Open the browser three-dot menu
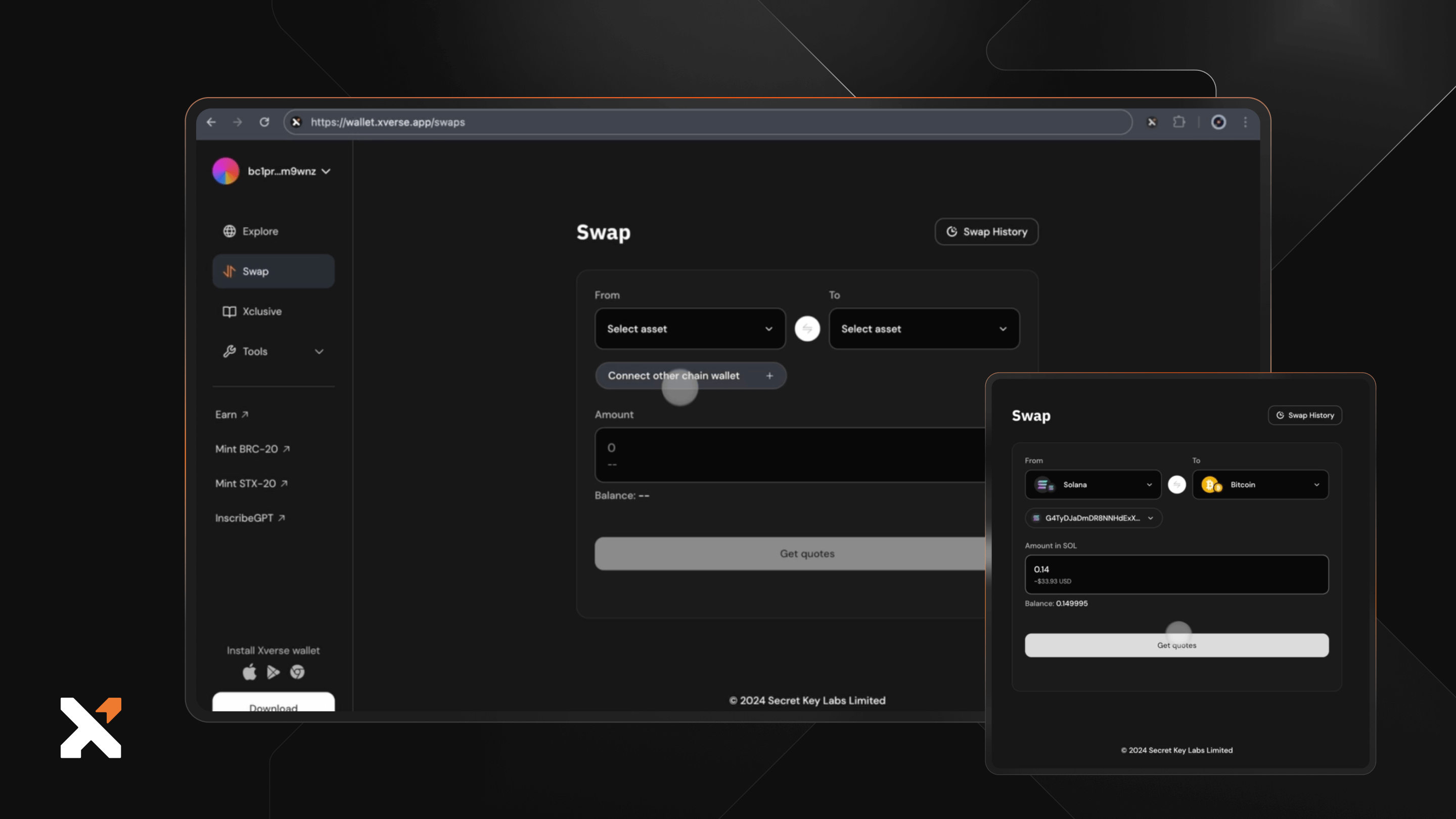The image size is (1456, 819). (x=1245, y=122)
